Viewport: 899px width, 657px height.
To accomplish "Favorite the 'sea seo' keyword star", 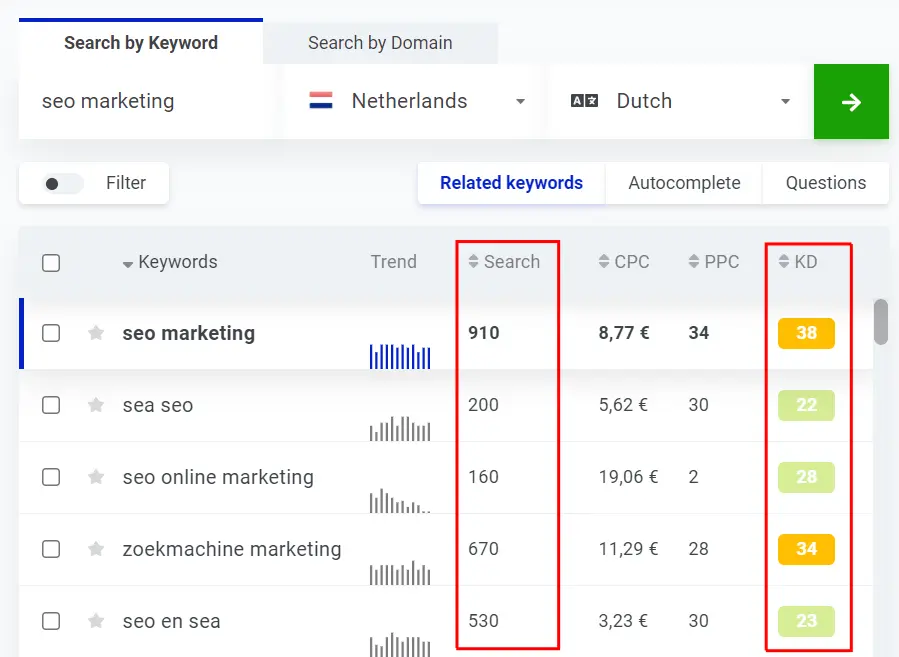I will [96, 405].
